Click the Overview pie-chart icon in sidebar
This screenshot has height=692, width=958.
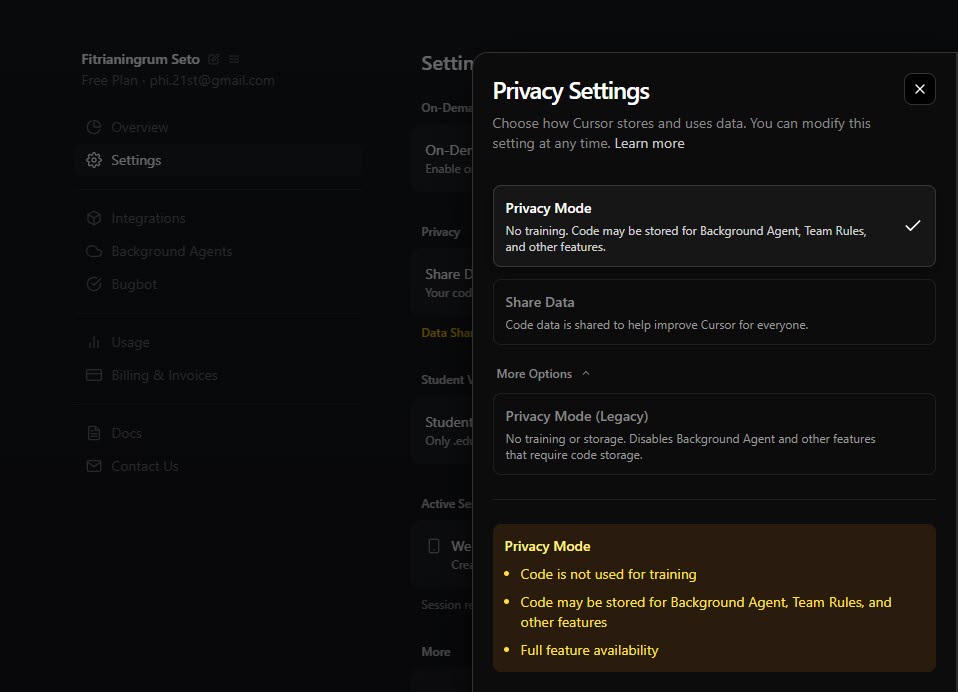point(92,127)
